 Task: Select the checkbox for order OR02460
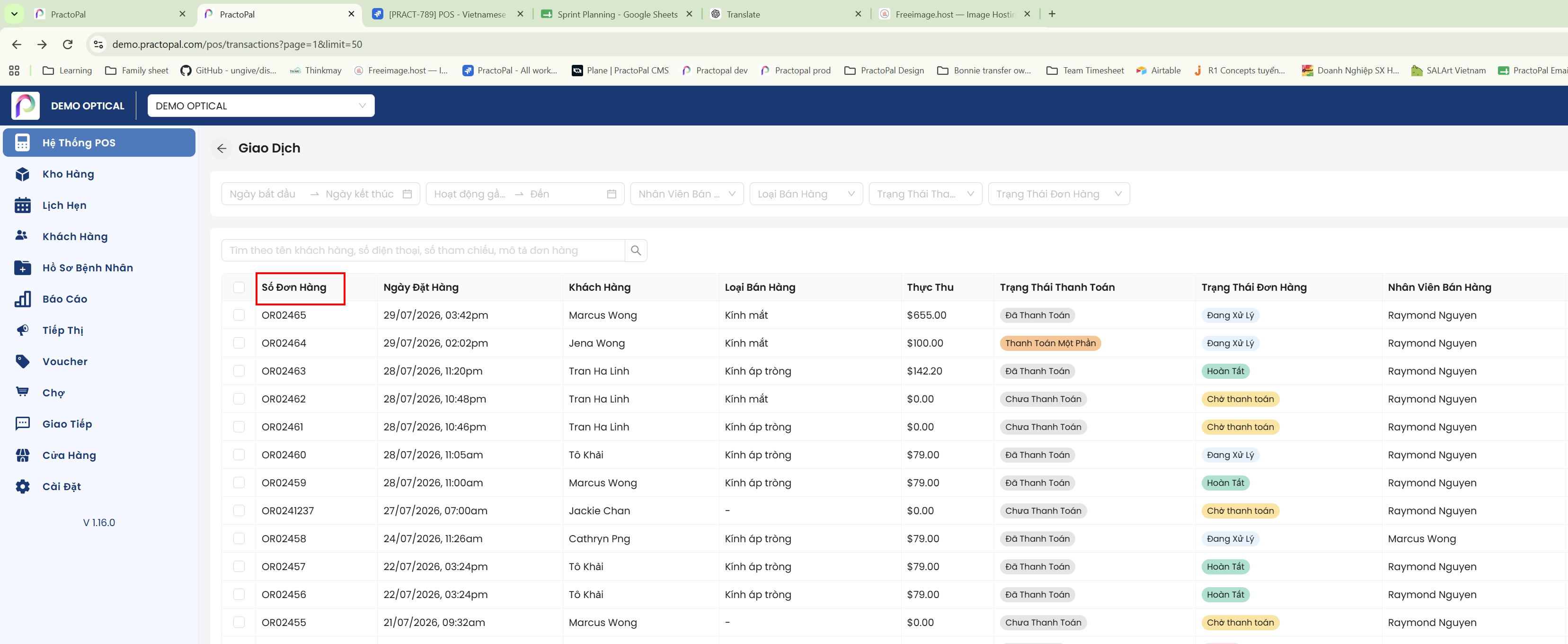click(239, 455)
